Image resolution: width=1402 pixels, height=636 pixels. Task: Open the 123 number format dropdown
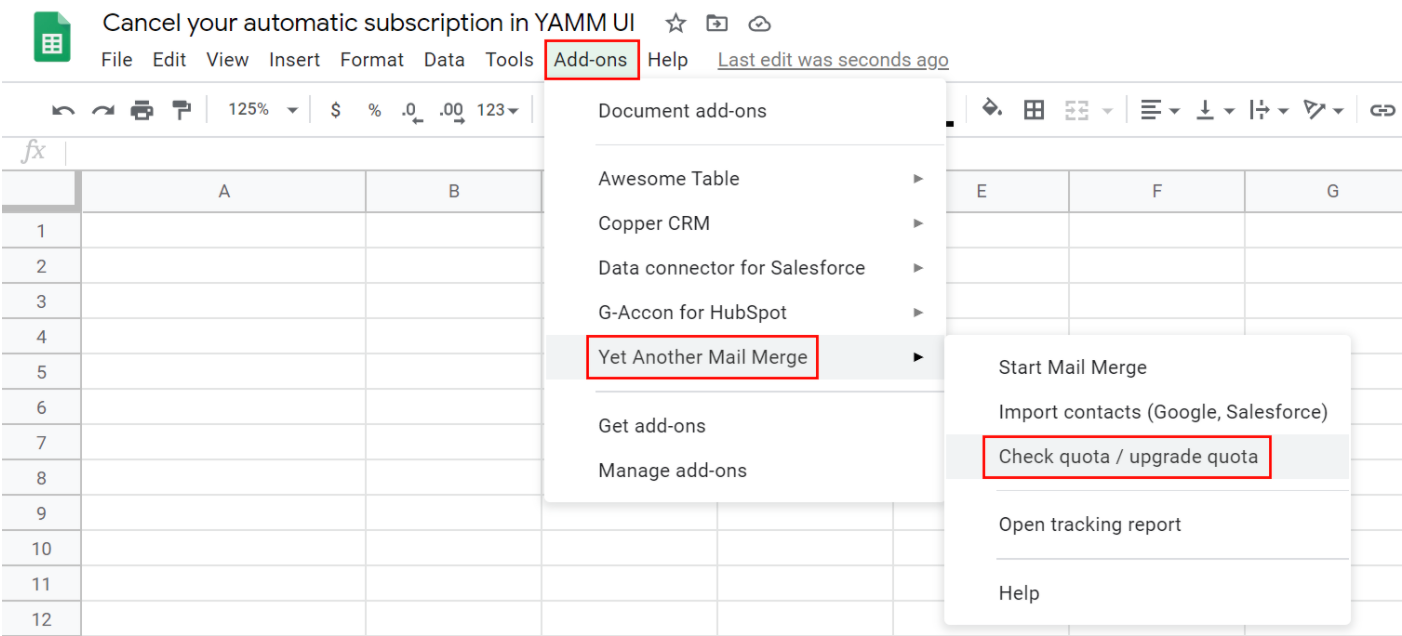pyautogui.click(x=497, y=110)
